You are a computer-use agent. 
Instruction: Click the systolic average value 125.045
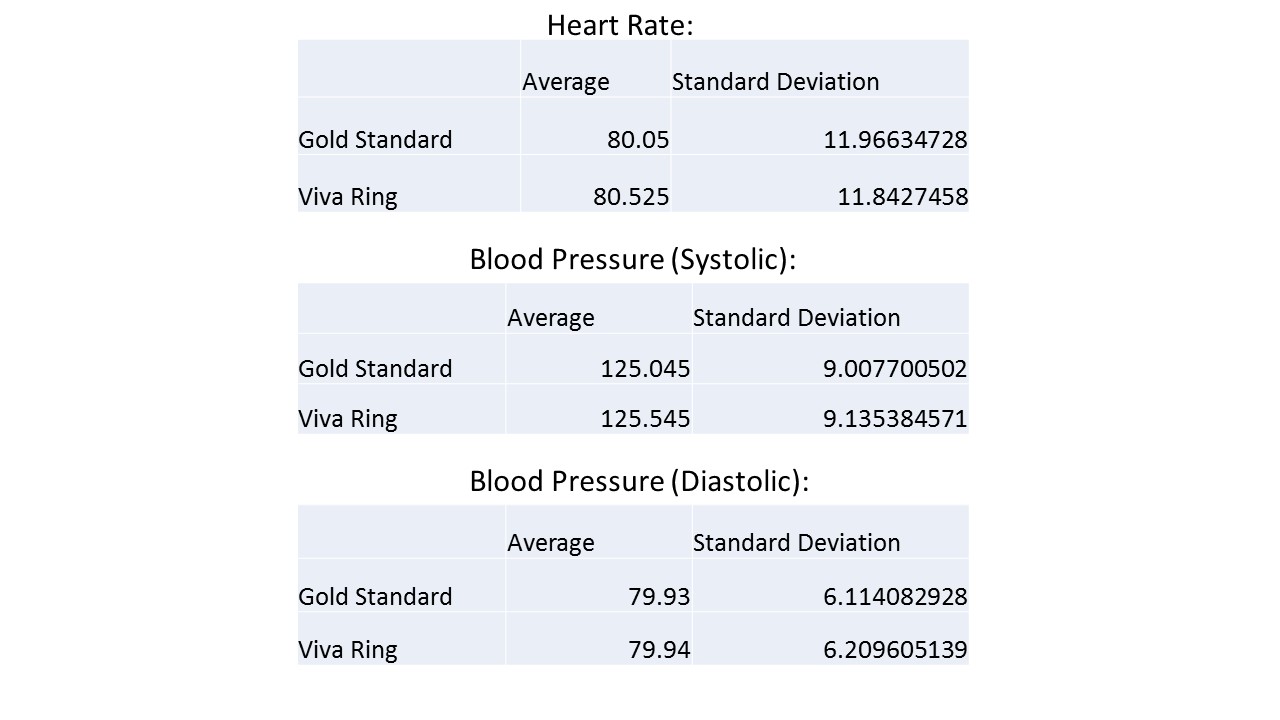[x=645, y=368]
